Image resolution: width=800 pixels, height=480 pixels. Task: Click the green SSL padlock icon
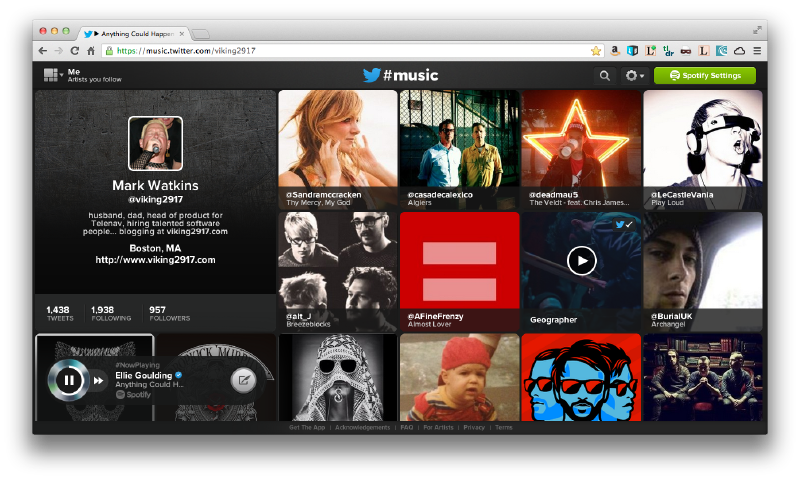[109, 50]
